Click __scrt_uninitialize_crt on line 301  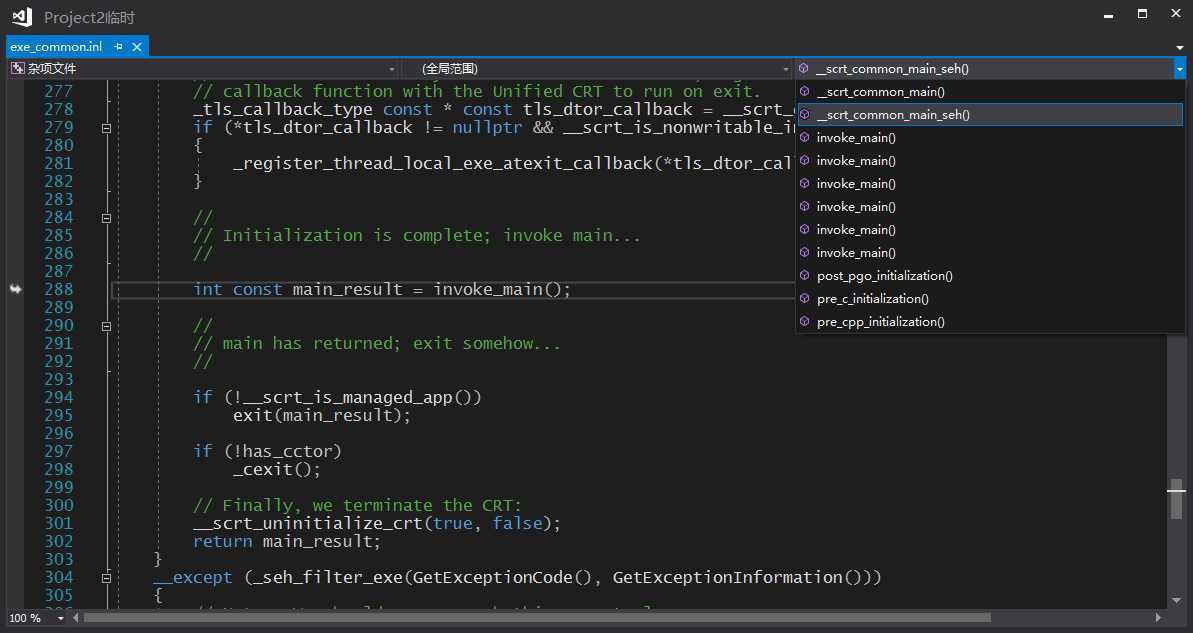pyautogui.click(x=307, y=523)
